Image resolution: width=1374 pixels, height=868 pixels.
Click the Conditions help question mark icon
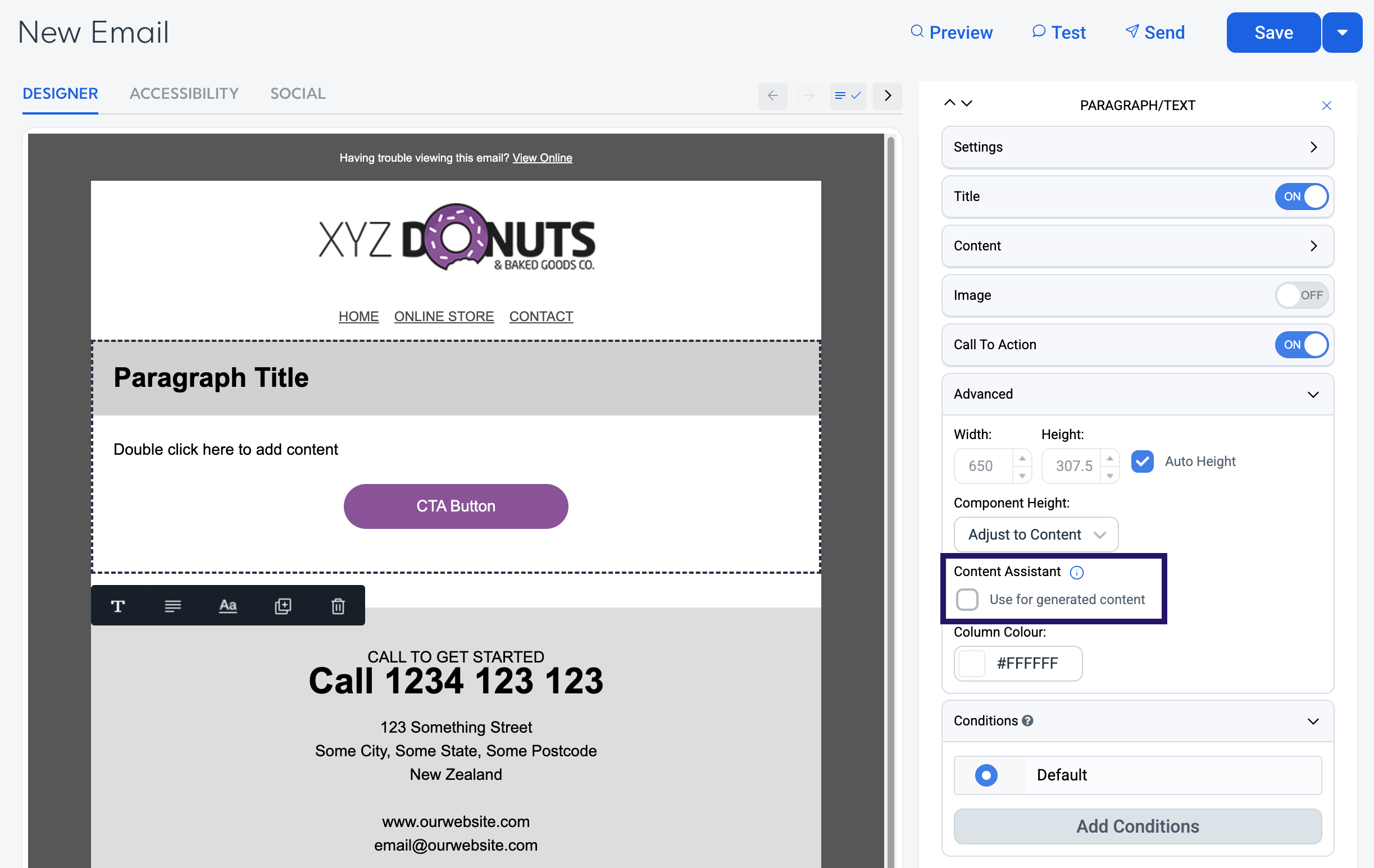1027,721
